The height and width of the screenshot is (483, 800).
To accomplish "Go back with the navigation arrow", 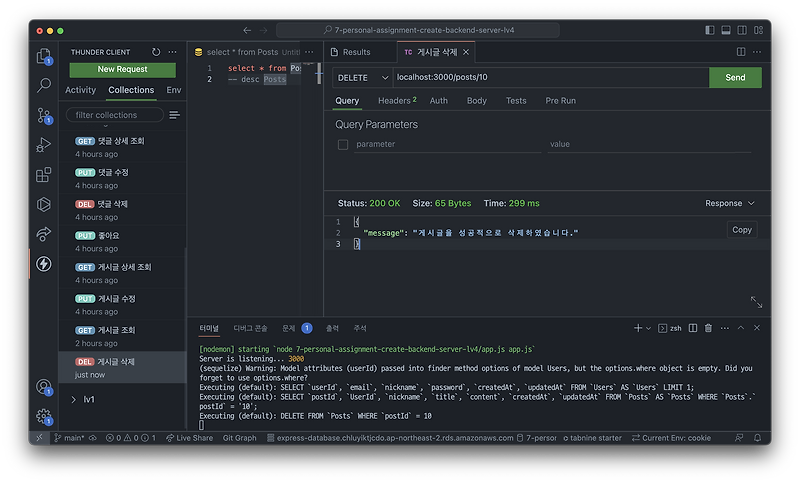I will point(247,30).
